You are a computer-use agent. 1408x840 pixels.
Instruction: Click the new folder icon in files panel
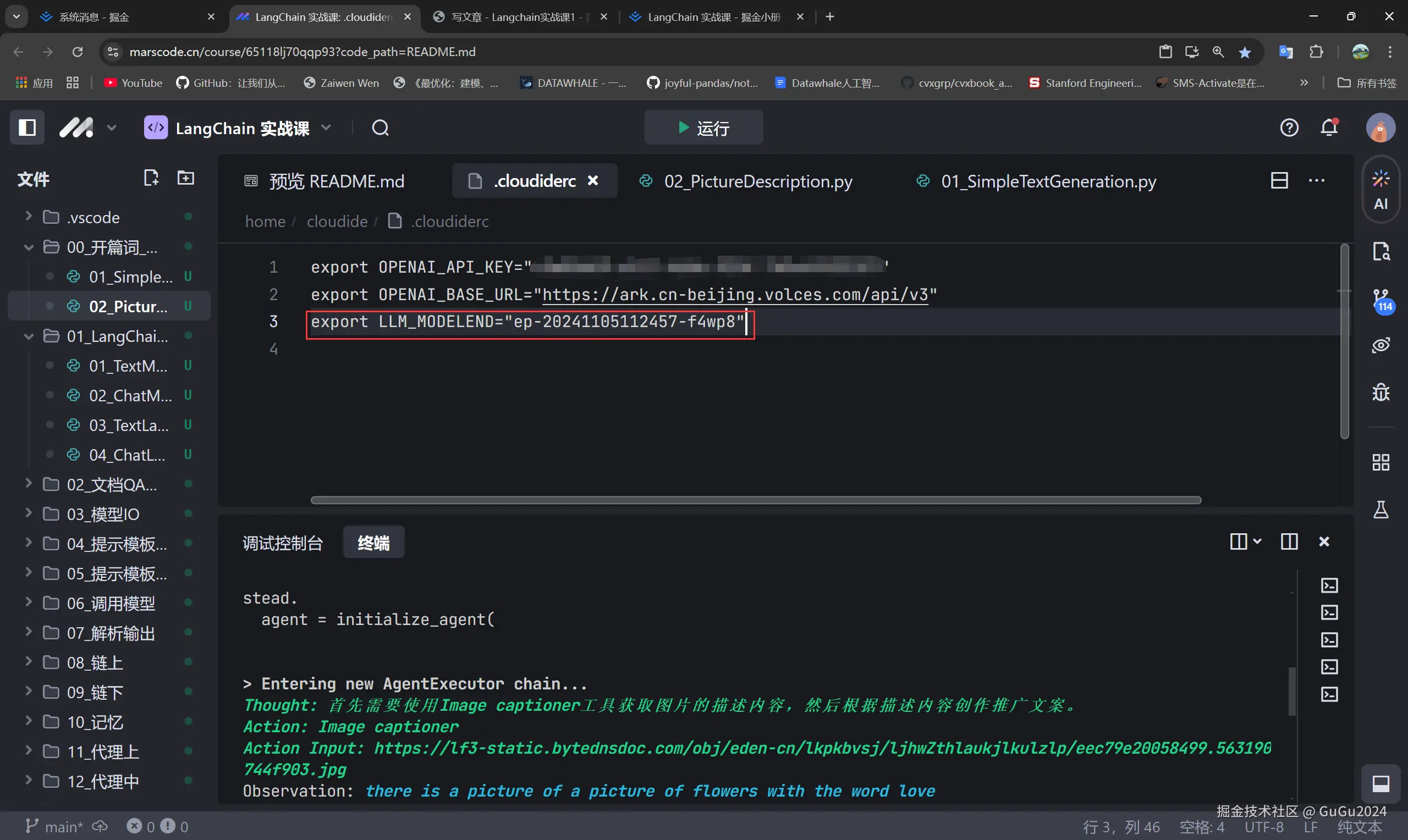(x=186, y=178)
